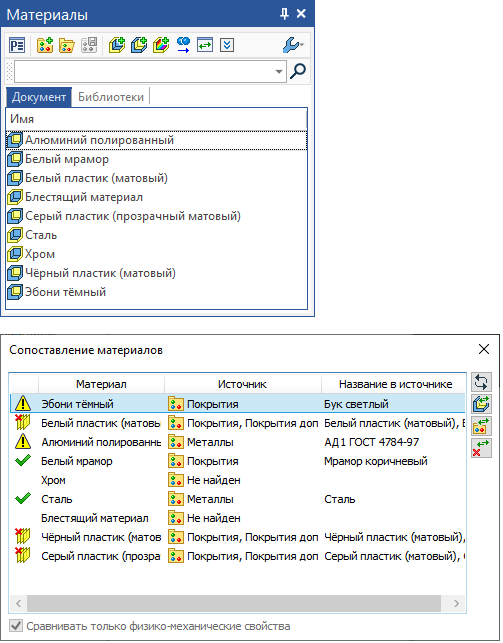Click the open library folder icon

click(67, 45)
